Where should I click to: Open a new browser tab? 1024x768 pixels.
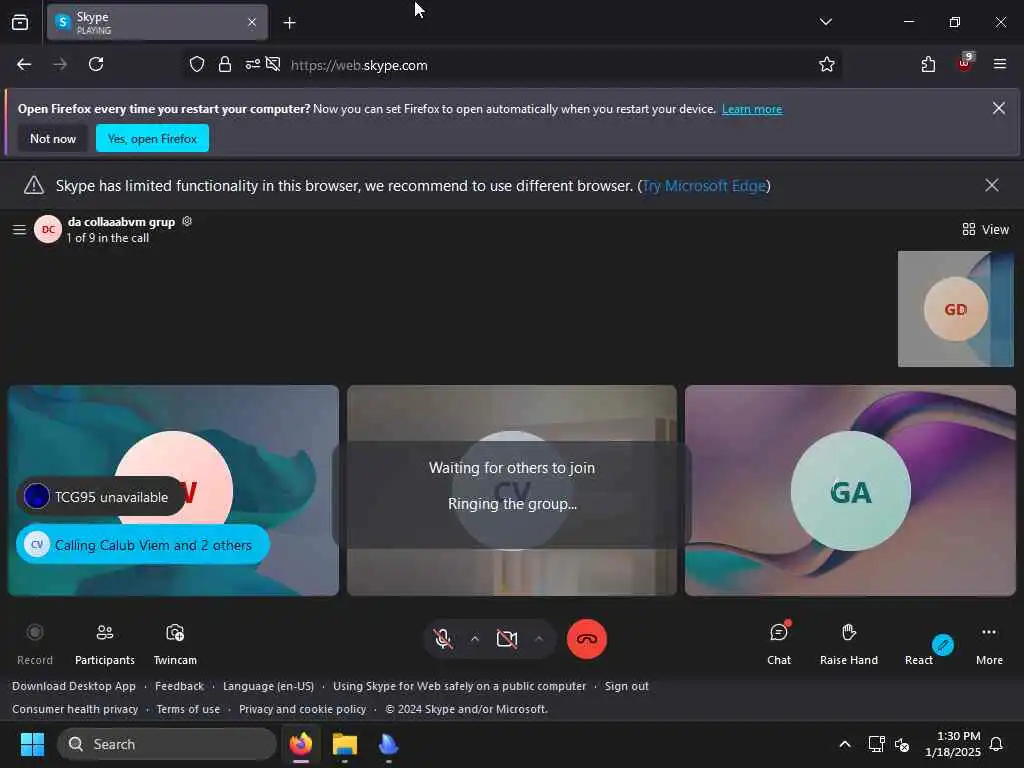click(289, 23)
